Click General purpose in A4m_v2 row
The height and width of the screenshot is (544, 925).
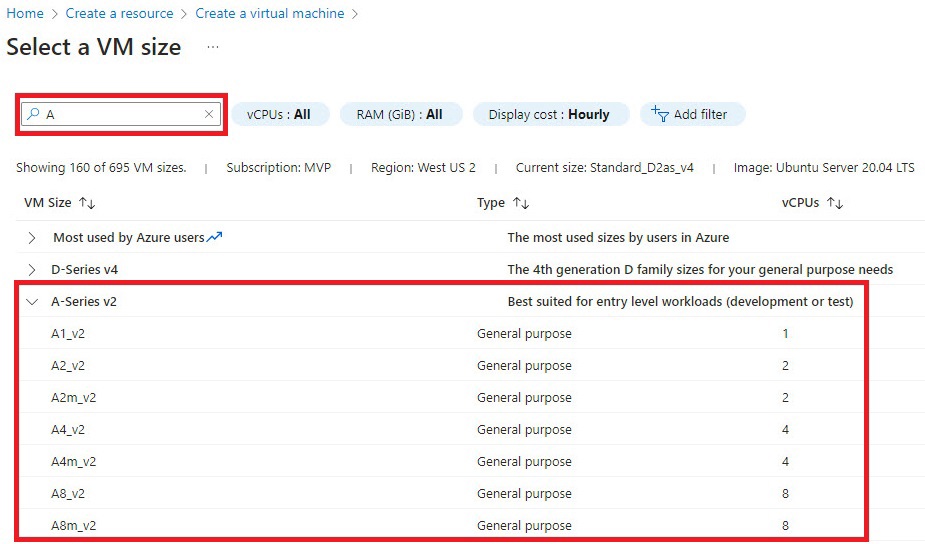click(x=524, y=461)
